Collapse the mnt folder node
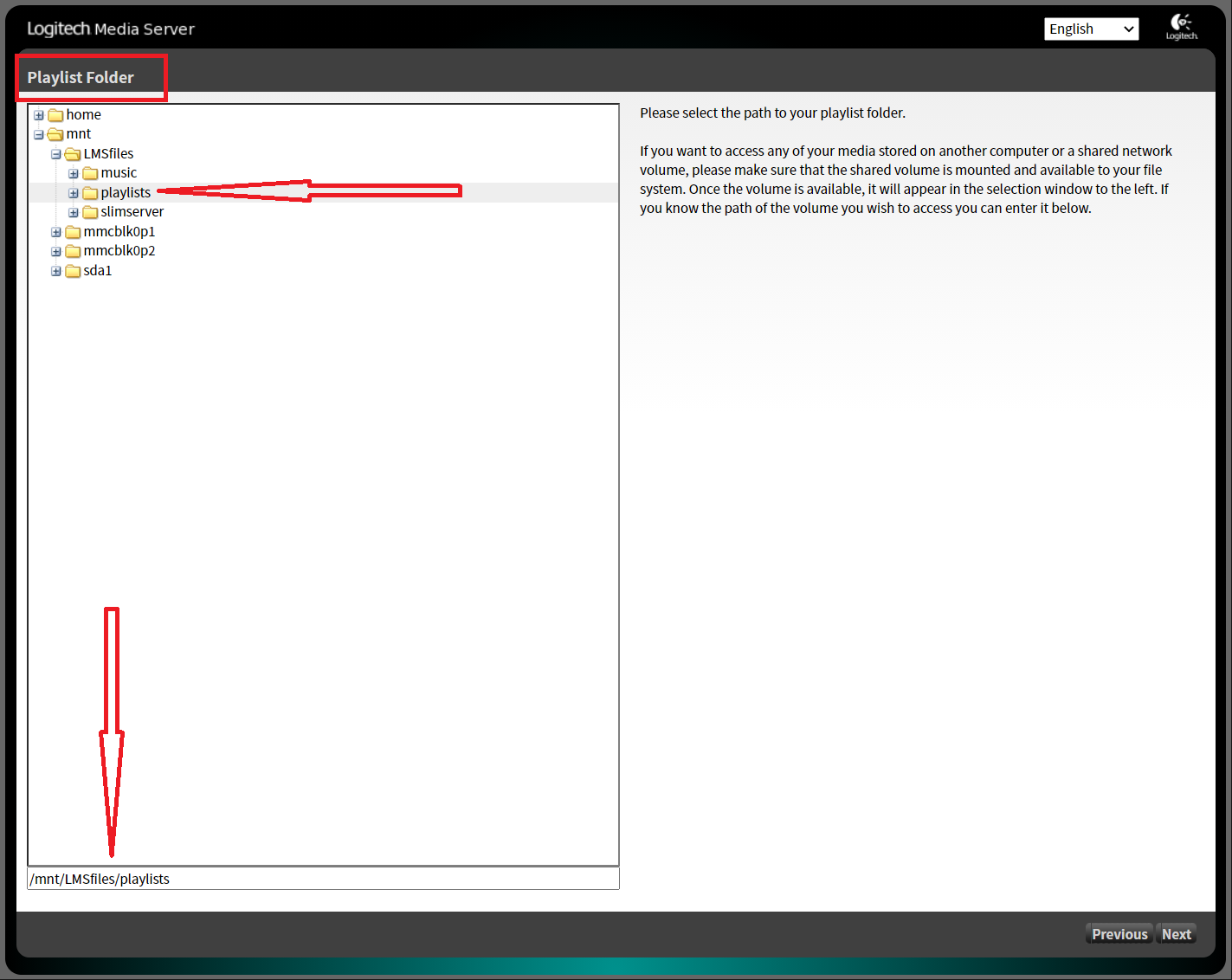 (x=39, y=134)
